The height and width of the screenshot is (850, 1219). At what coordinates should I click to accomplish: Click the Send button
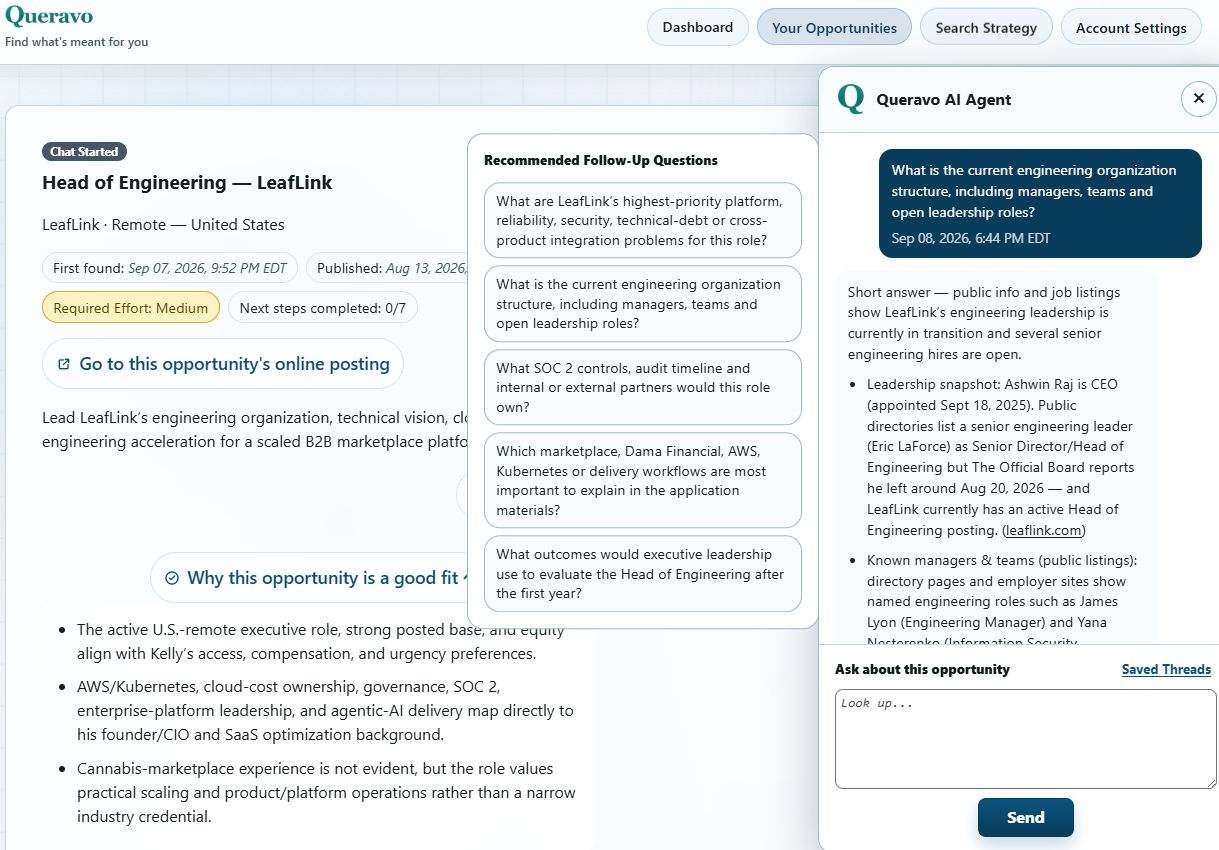(x=1026, y=817)
